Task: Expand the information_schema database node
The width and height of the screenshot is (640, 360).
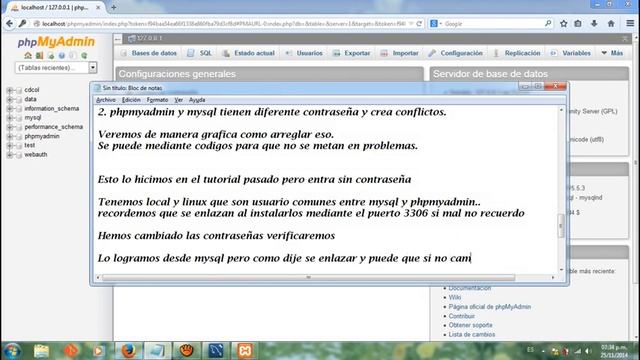Action: 10,109
